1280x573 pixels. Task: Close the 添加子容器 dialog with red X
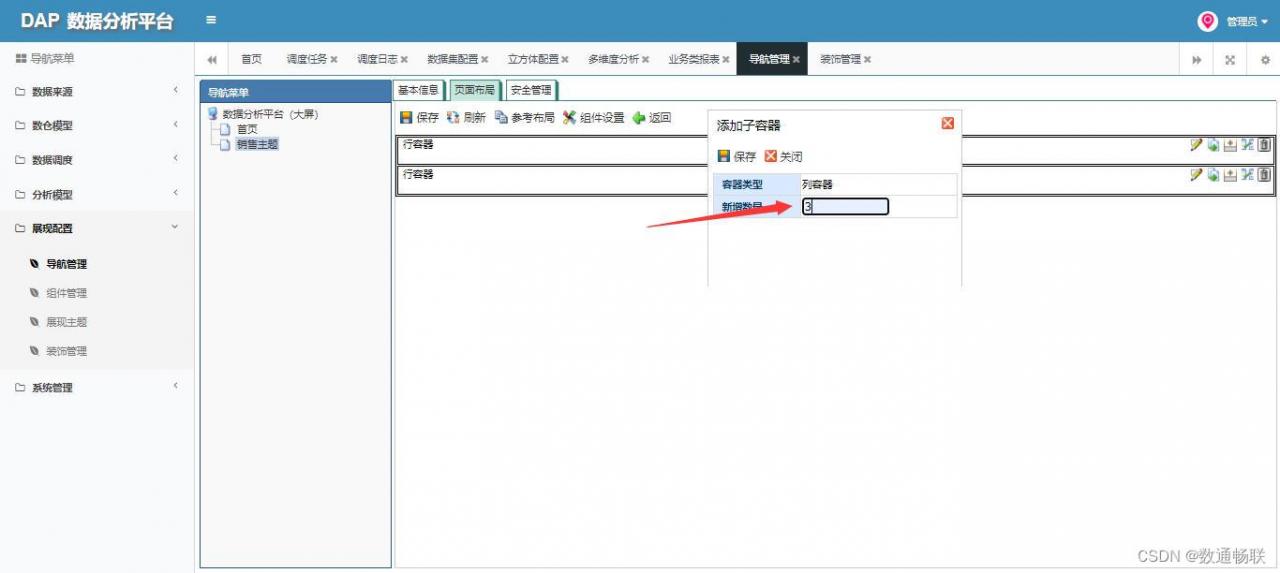948,124
